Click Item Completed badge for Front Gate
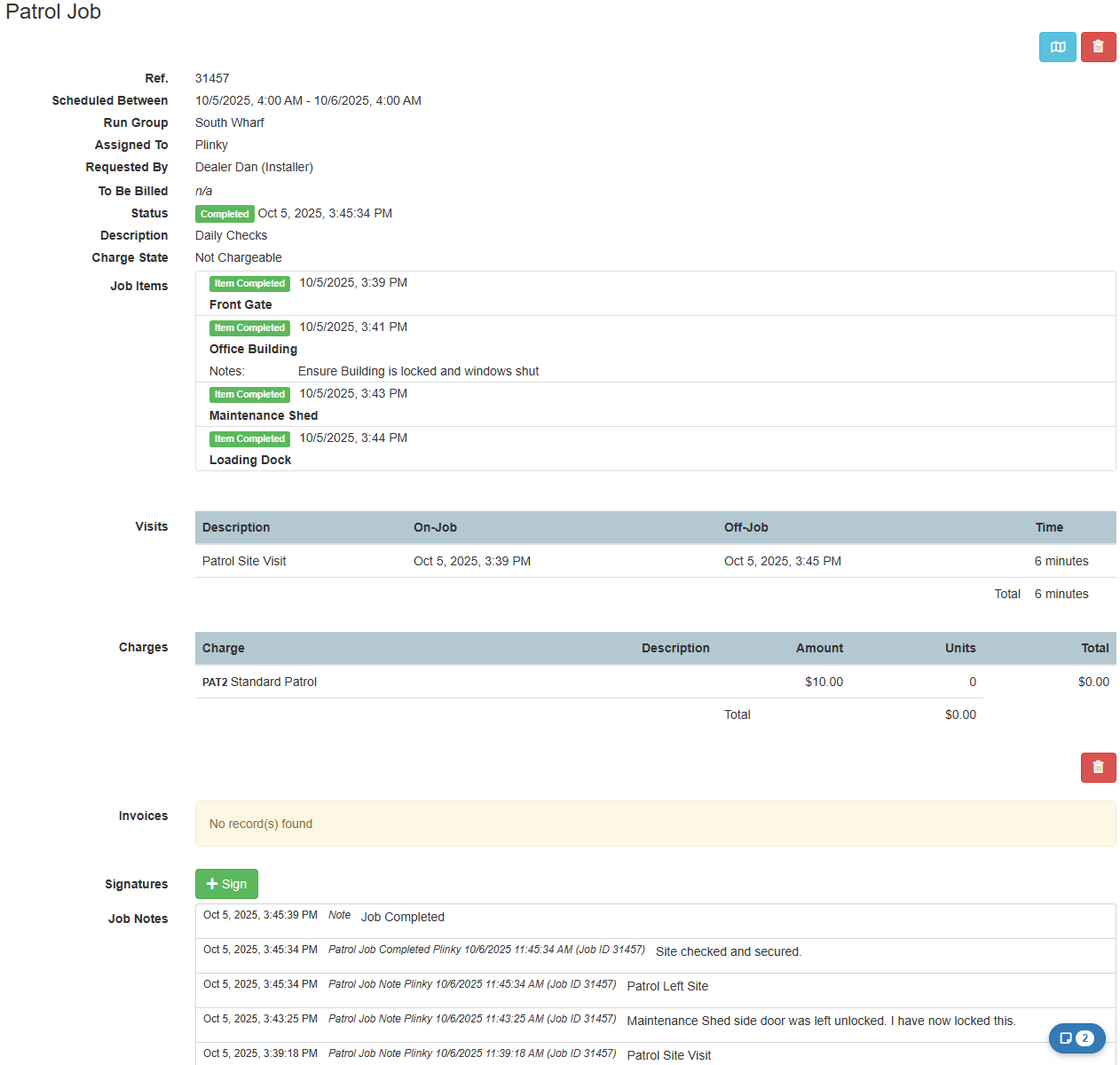Viewport: 1120px width, 1065px height. pos(249,284)
